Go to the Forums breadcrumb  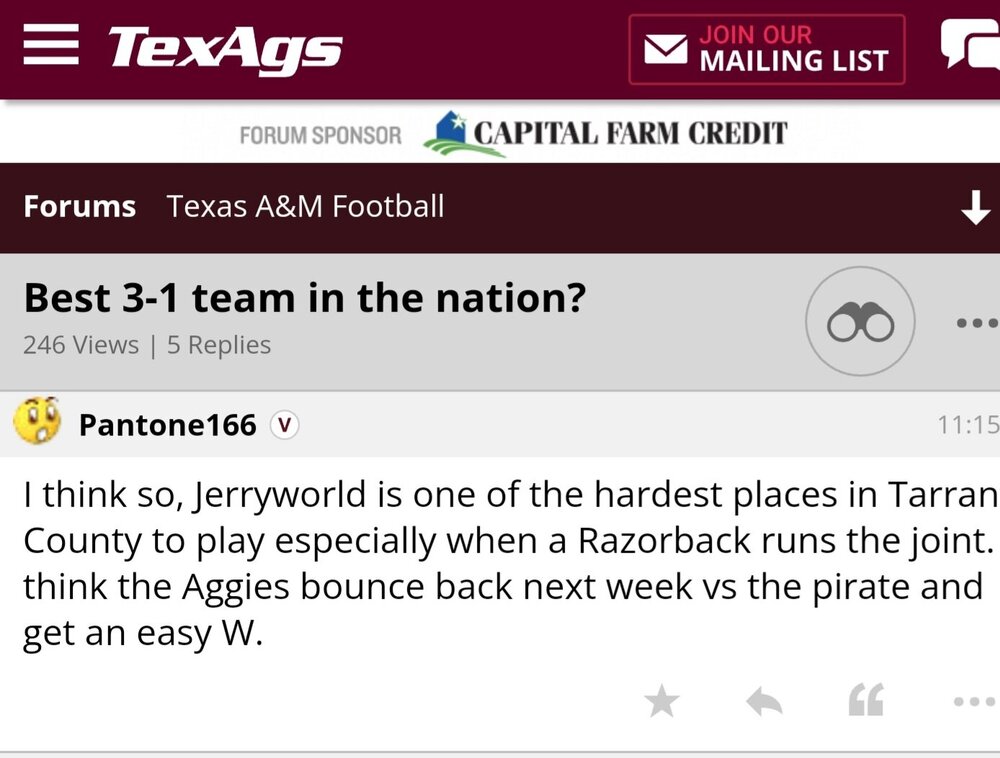coord(79,207)
